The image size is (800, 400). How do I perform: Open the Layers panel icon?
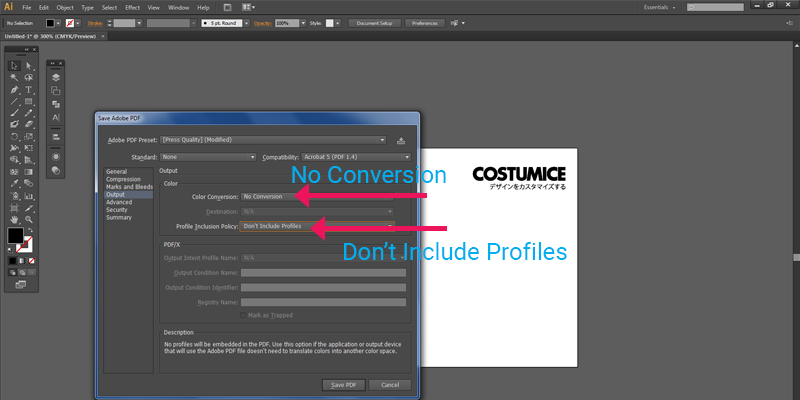[x=56, y=78]
